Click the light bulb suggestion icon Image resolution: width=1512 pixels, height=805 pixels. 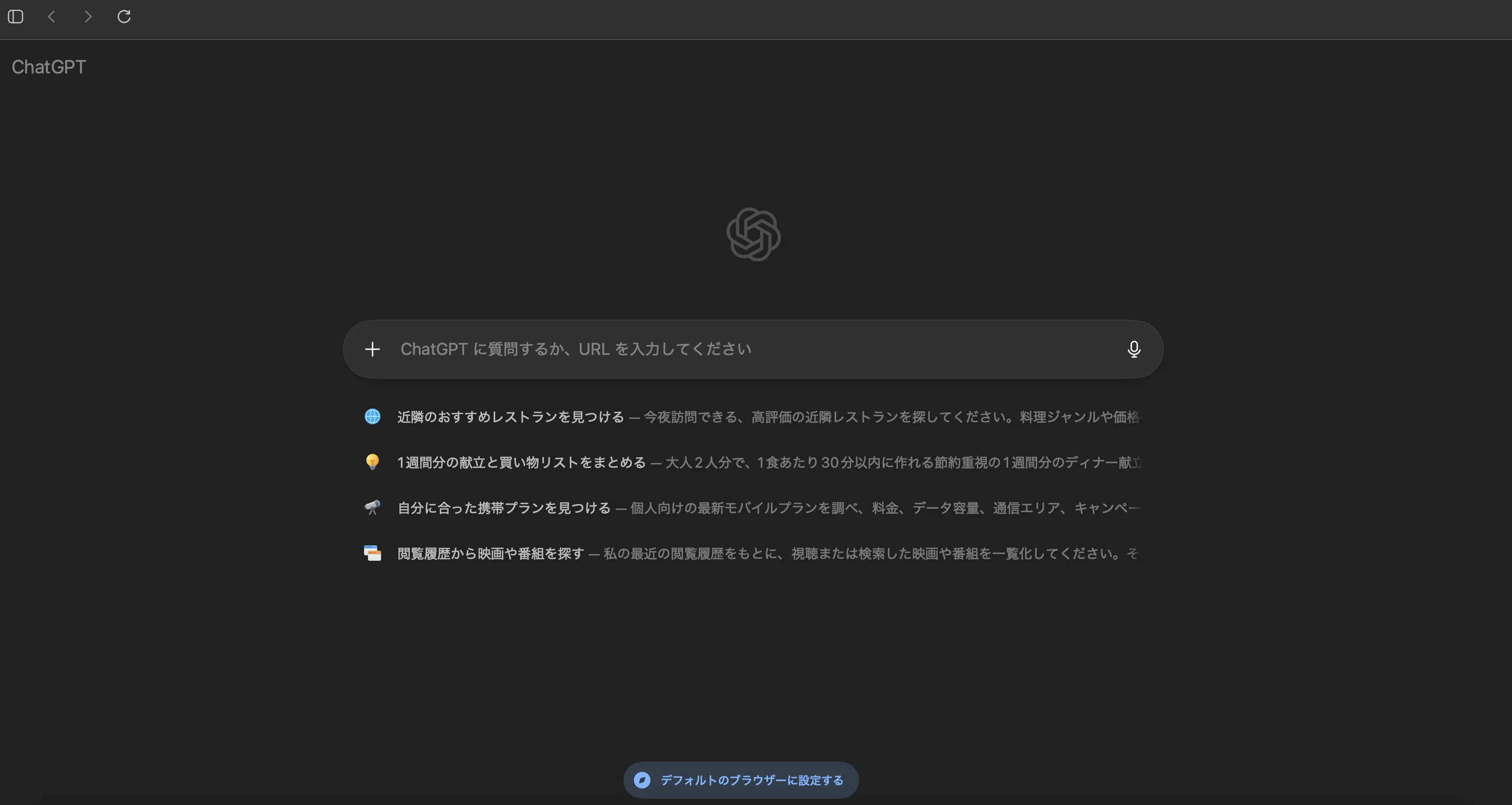(x=372, y=463)
